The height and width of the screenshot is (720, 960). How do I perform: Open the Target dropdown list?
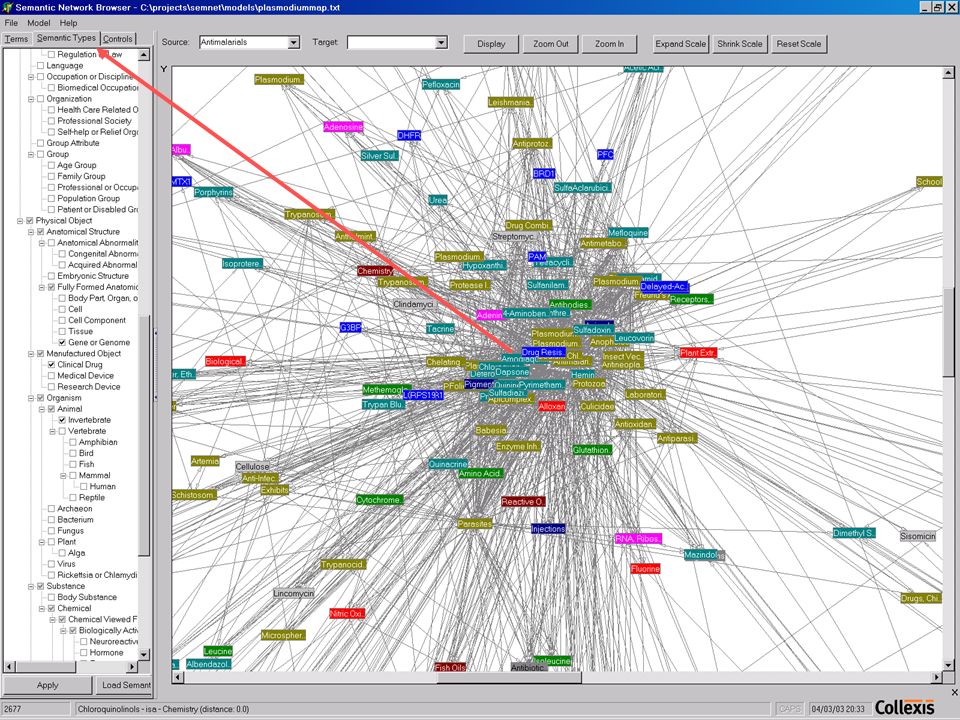point(441,42)
